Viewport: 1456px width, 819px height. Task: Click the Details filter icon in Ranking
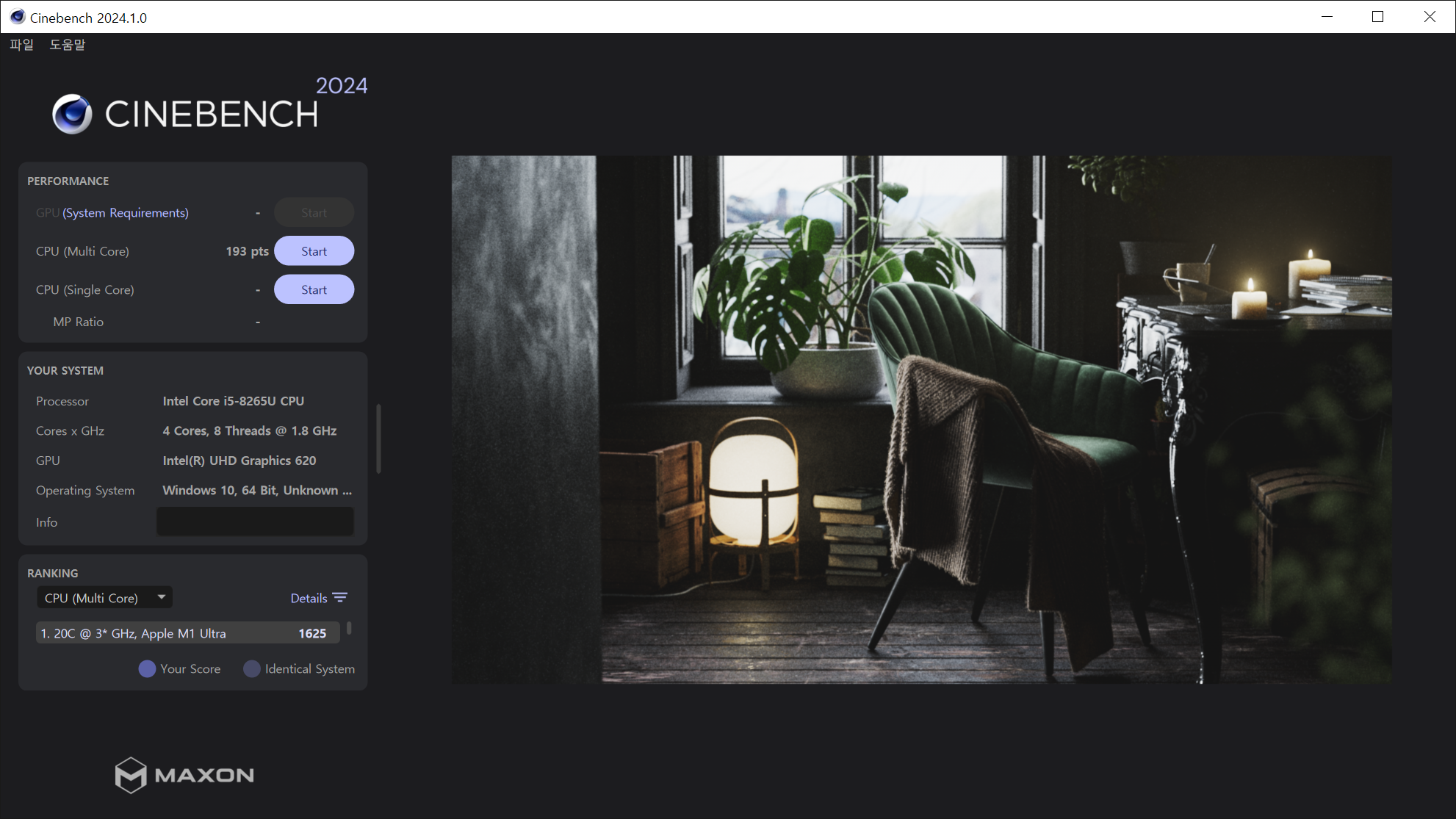pyautogui.click(x=340, y=597)
